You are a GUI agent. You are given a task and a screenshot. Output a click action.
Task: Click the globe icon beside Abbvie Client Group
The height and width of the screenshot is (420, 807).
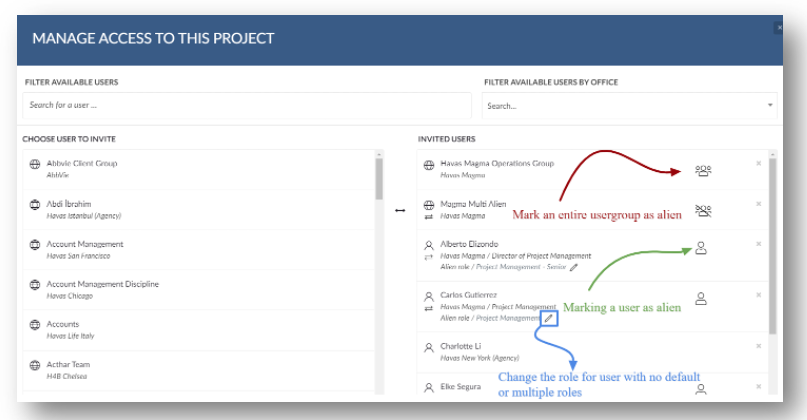[x=35, y=164]
